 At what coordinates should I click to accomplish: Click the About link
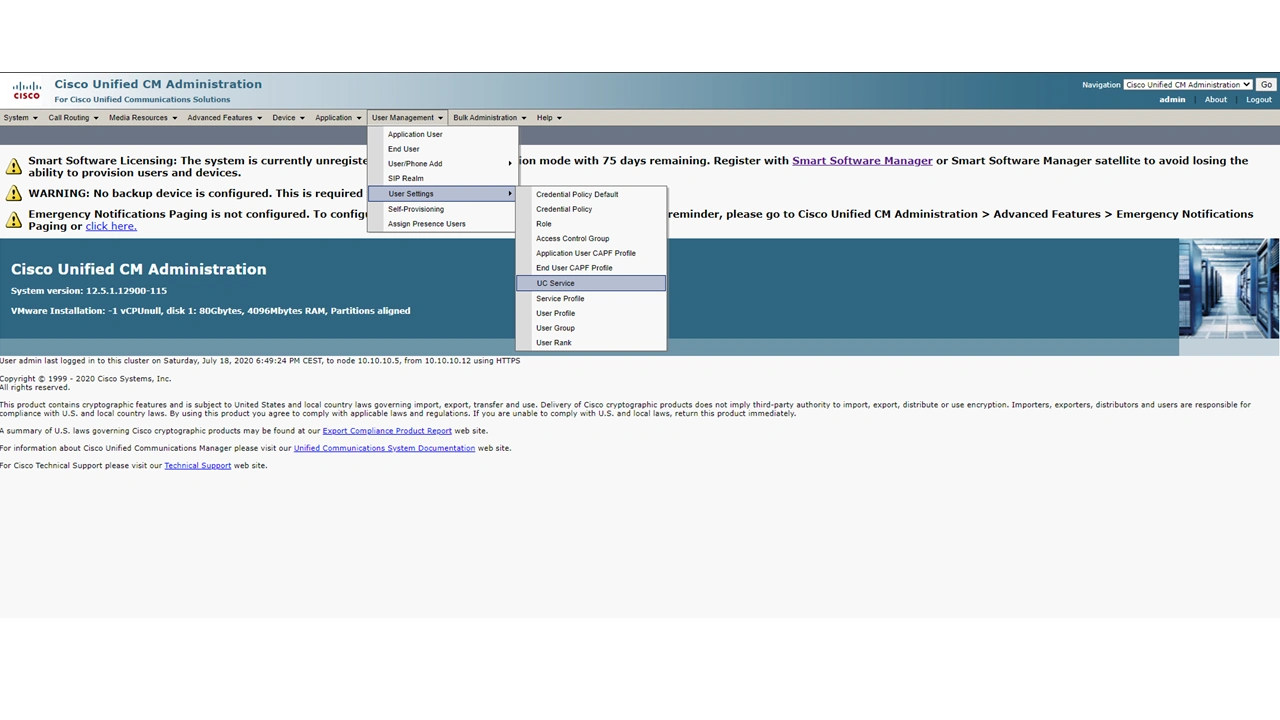pos(1216,100)
